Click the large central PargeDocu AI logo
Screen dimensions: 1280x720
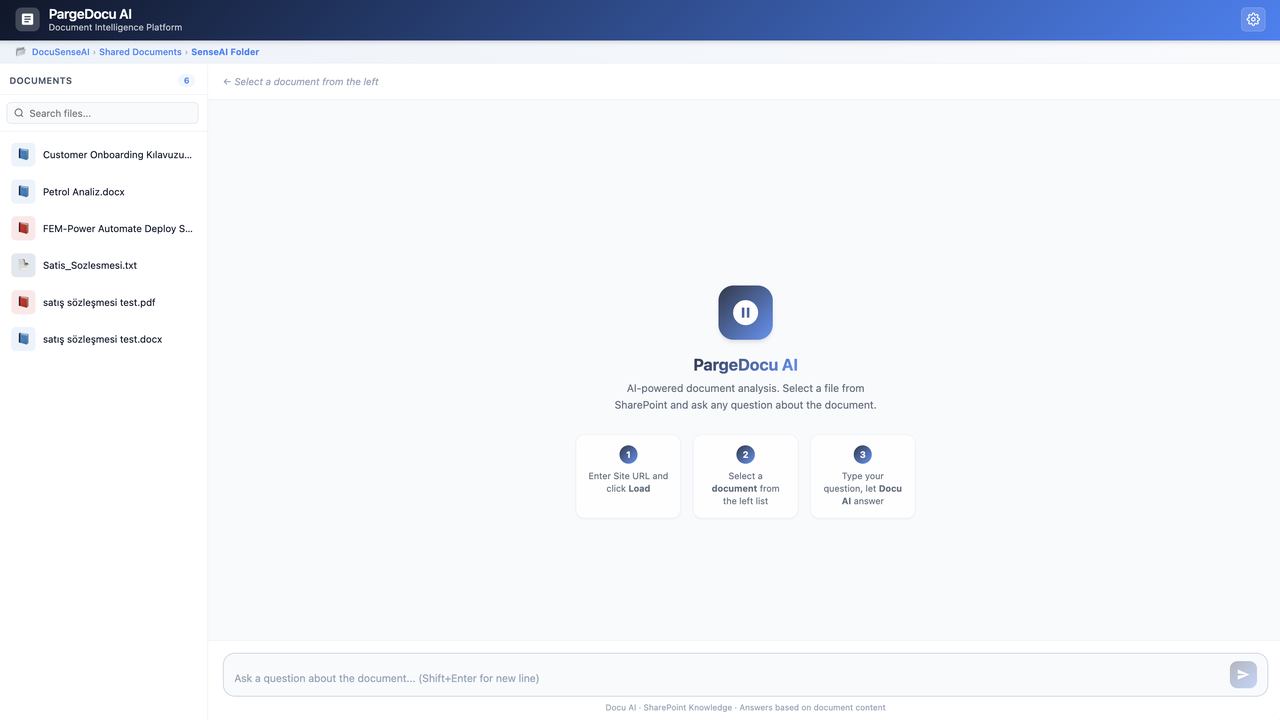click(745, 313)
